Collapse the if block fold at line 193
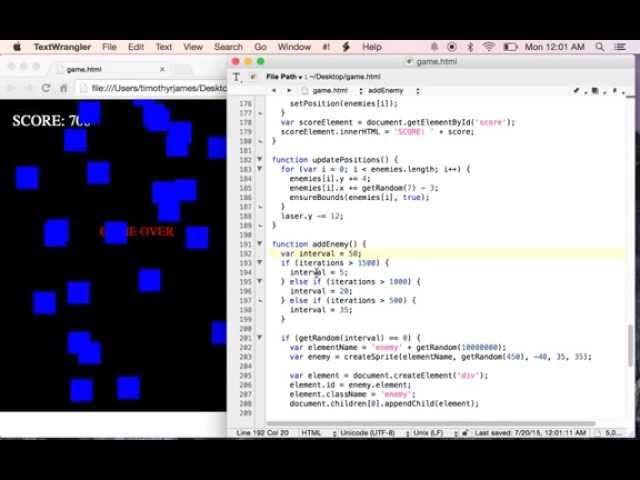 (x=260, y=262)
